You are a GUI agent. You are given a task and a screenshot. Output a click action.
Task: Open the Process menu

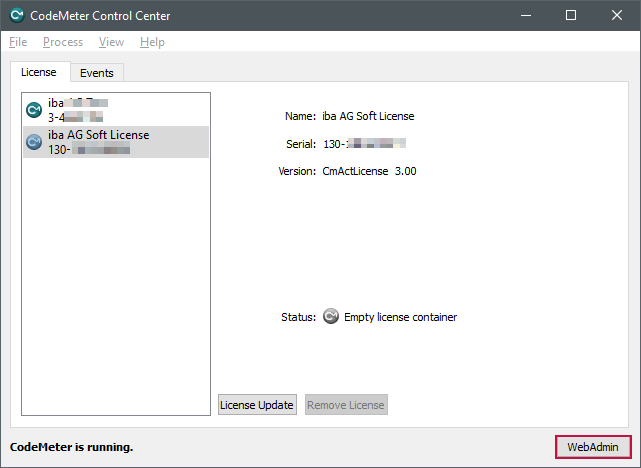click(x=63, y=42)
